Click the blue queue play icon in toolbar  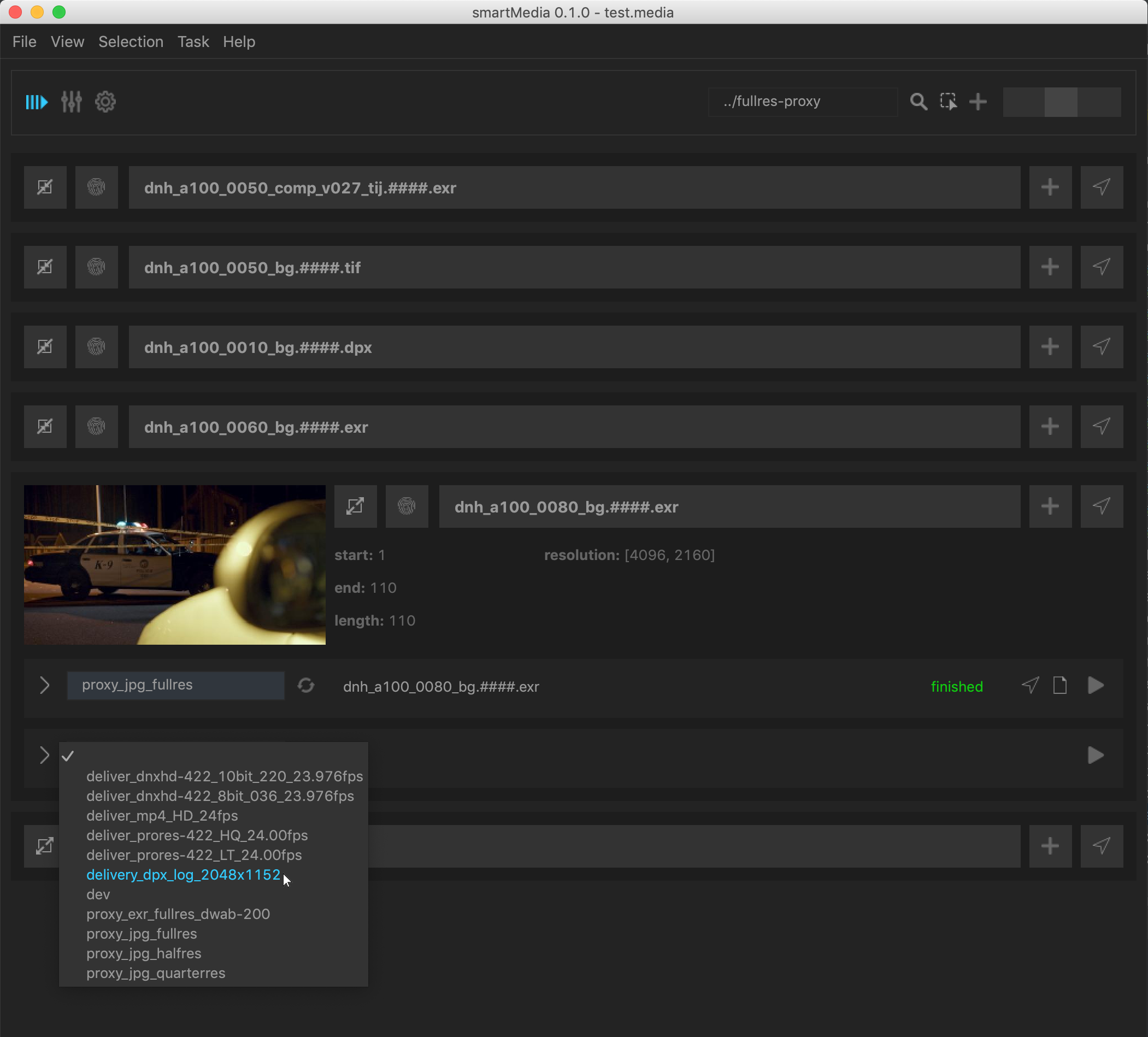(37, 102)
